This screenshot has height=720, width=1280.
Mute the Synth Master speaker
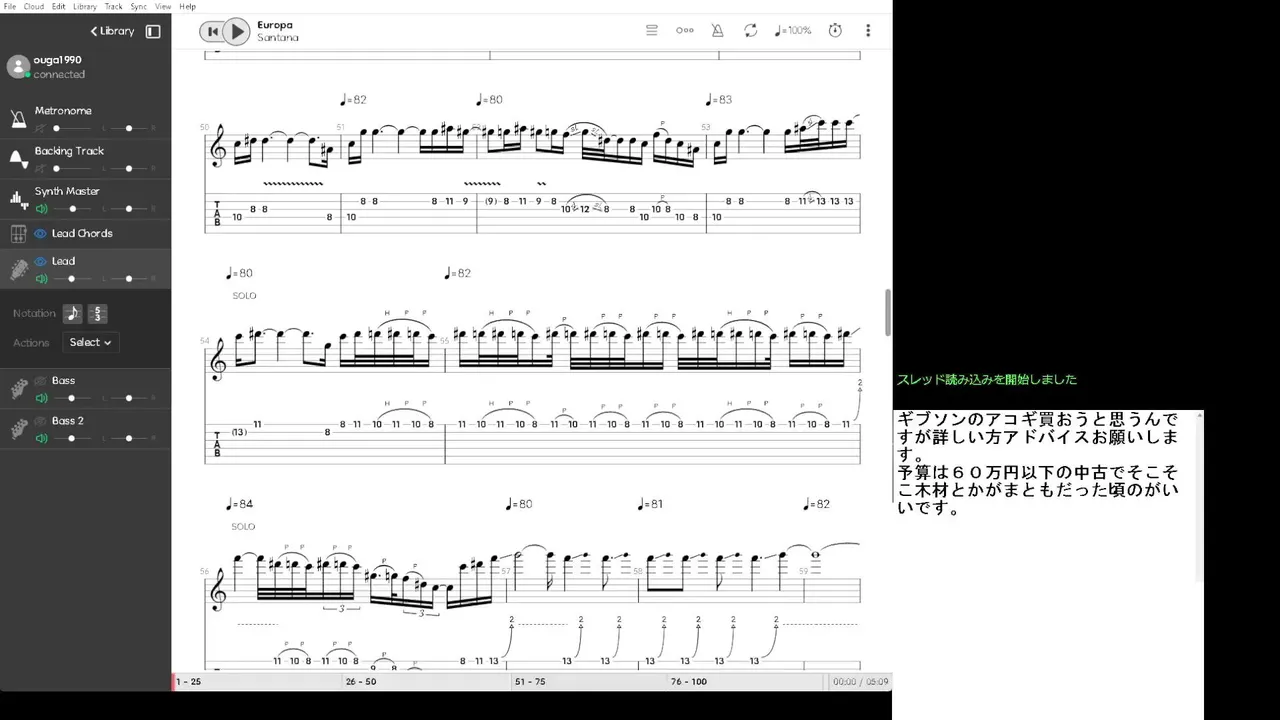pyautogui.click(x=41, y=209)
